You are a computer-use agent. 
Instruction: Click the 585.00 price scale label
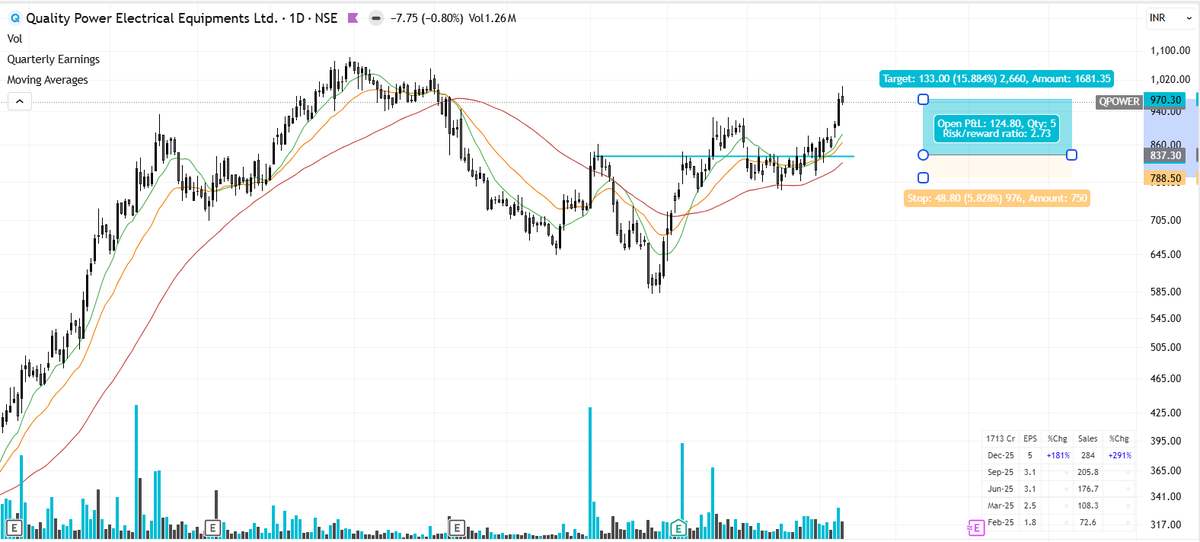click(x=1167, y=291)
